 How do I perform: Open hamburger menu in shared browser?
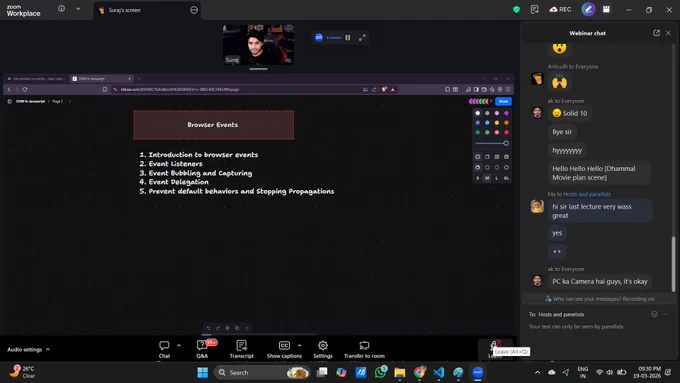click(508, 89)
